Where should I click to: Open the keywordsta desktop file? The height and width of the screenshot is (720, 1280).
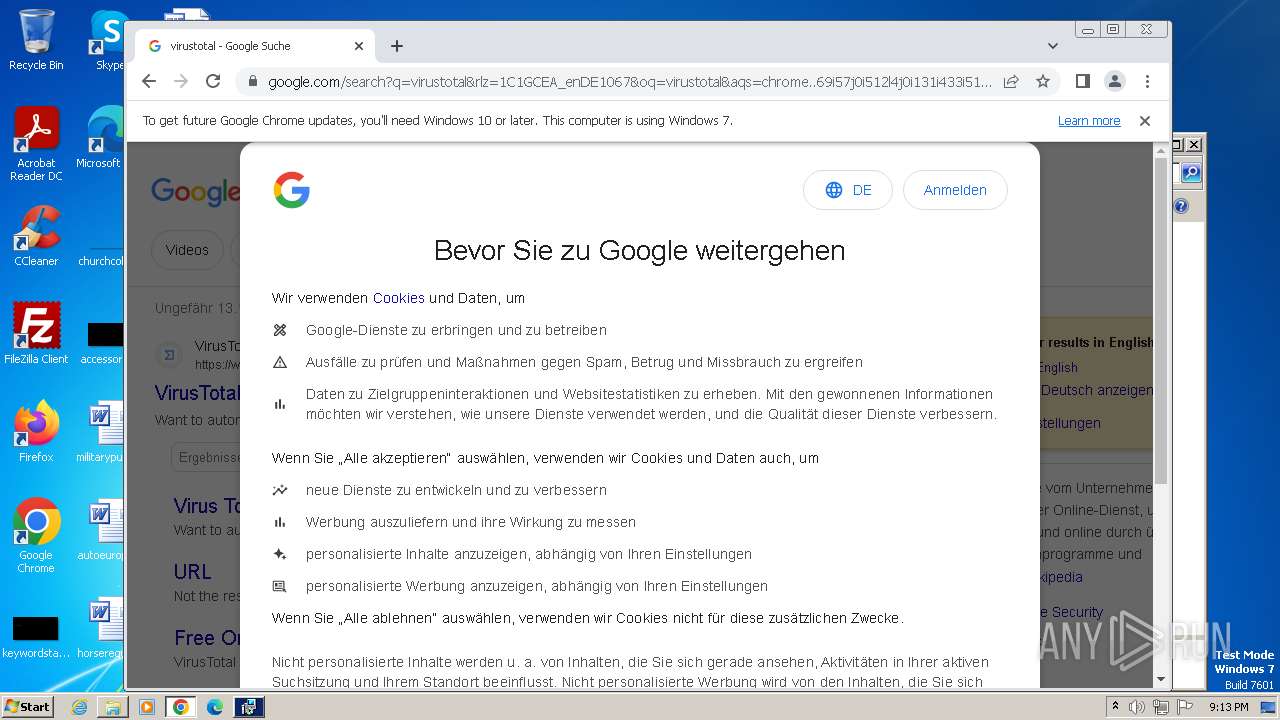click(x=36, y=637)
